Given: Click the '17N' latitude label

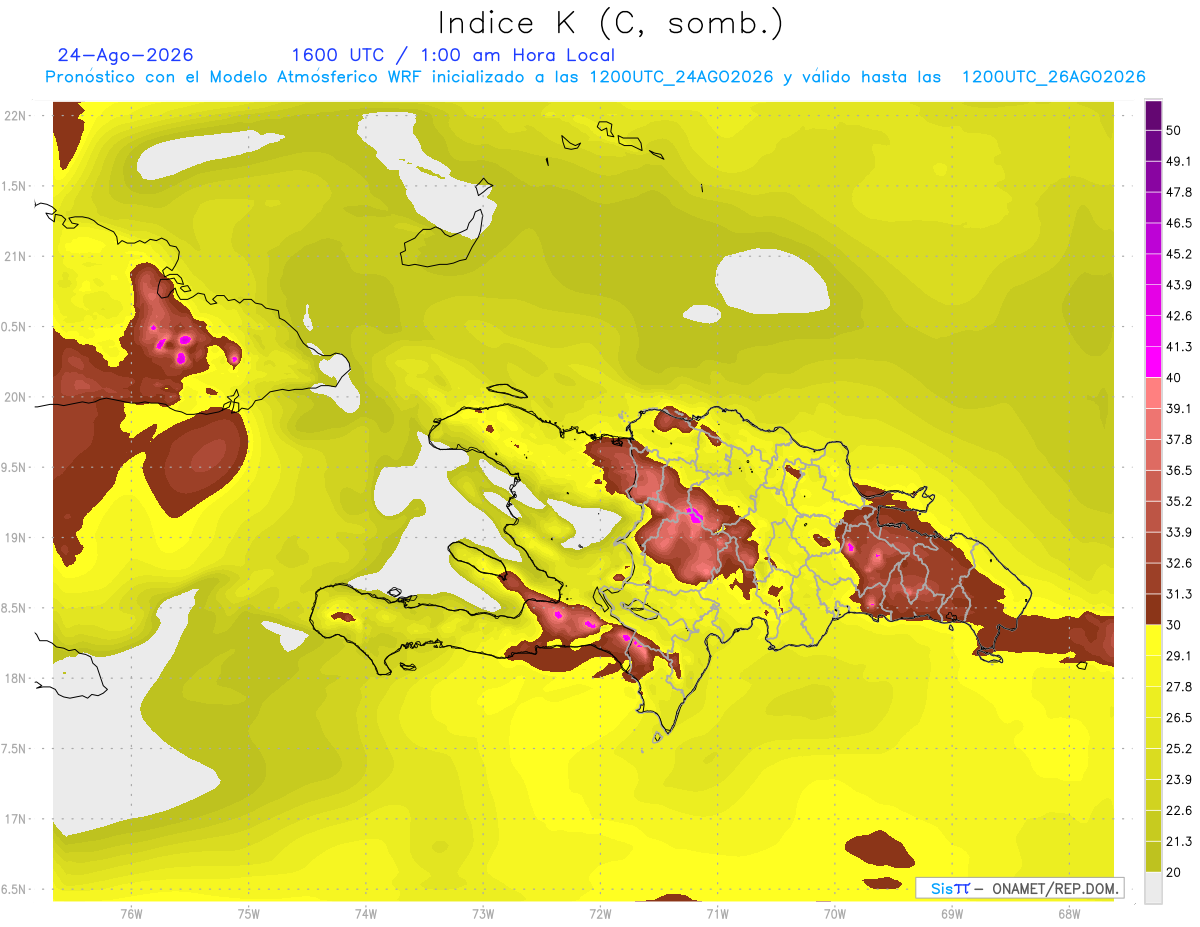Looking at the screenshot, I should pyautogui.click(x=15, y=820).
